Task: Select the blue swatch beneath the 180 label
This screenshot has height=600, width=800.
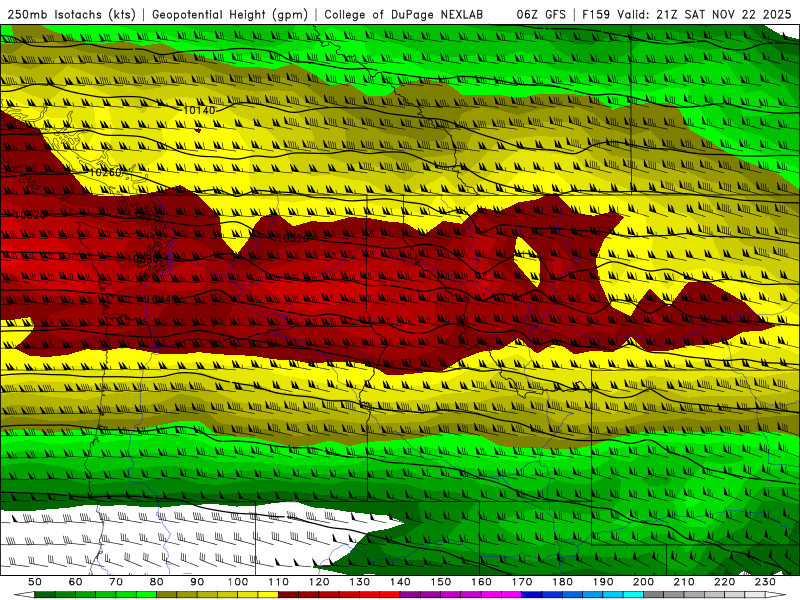Action: (572, 595)
